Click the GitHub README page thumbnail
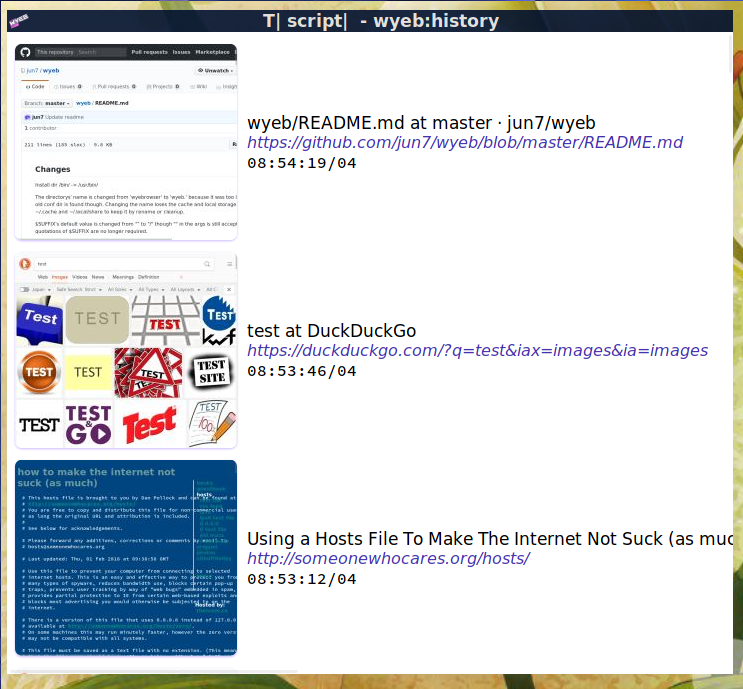 pos(126,142)
